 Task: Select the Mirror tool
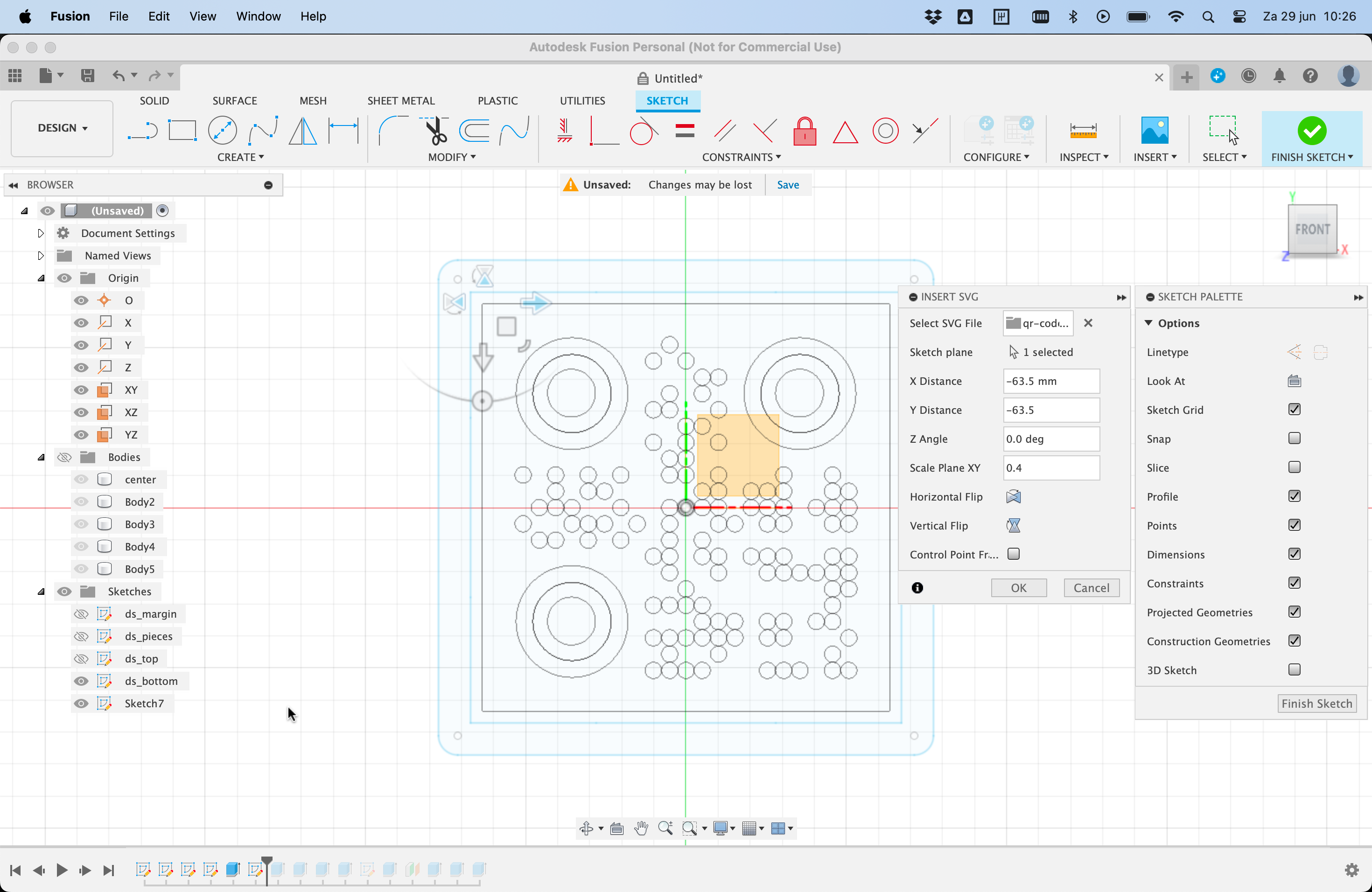pos(303,131)
